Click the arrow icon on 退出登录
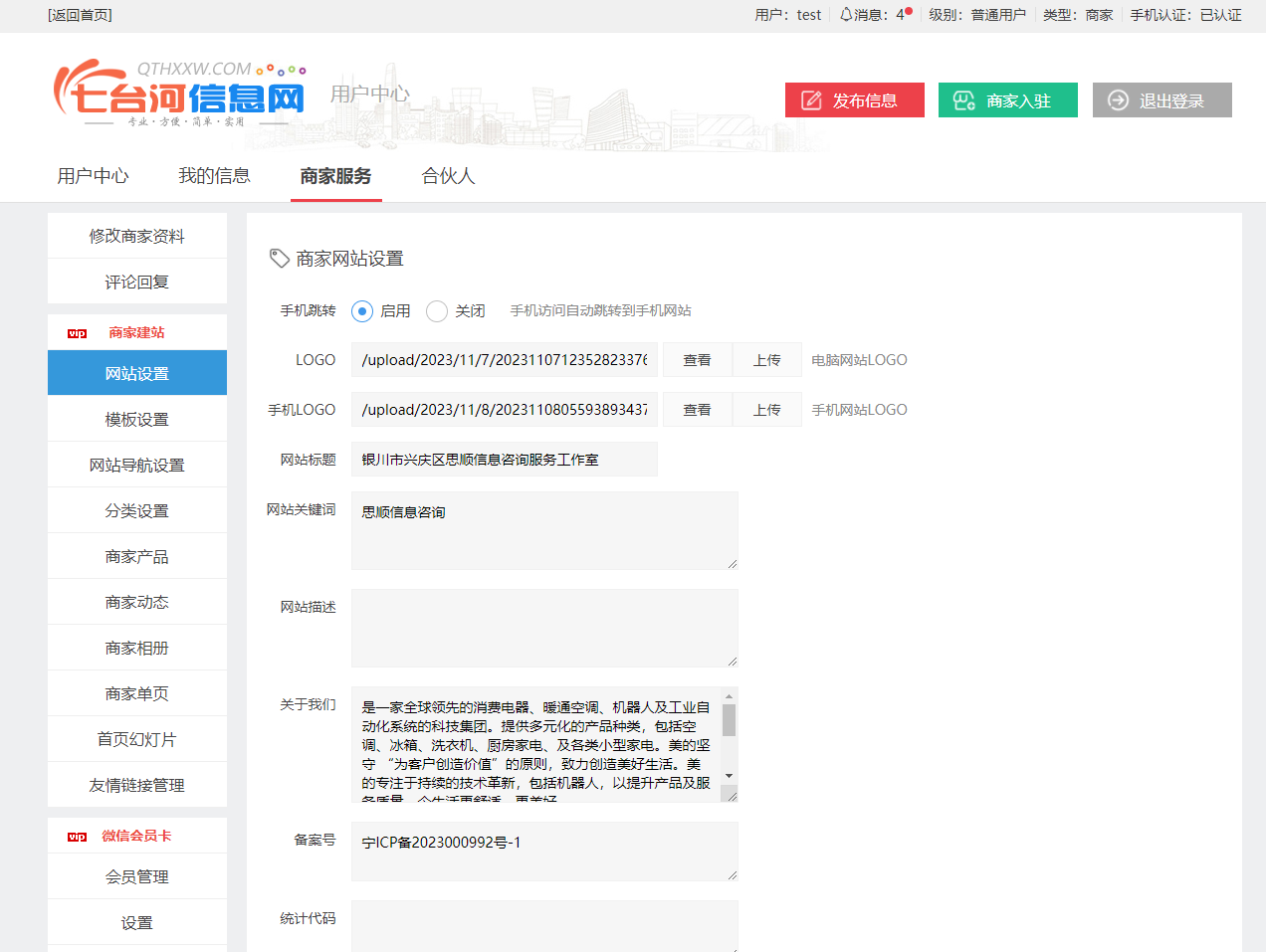Screen dimensions: 1266x952 (1118, 100)
